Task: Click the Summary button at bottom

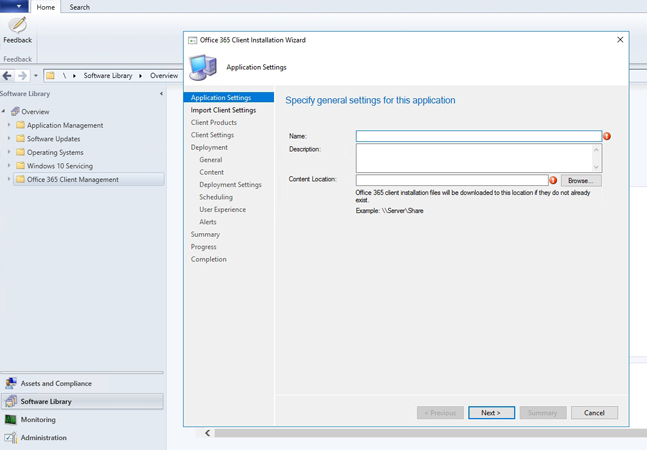Action: coord(543,412)
